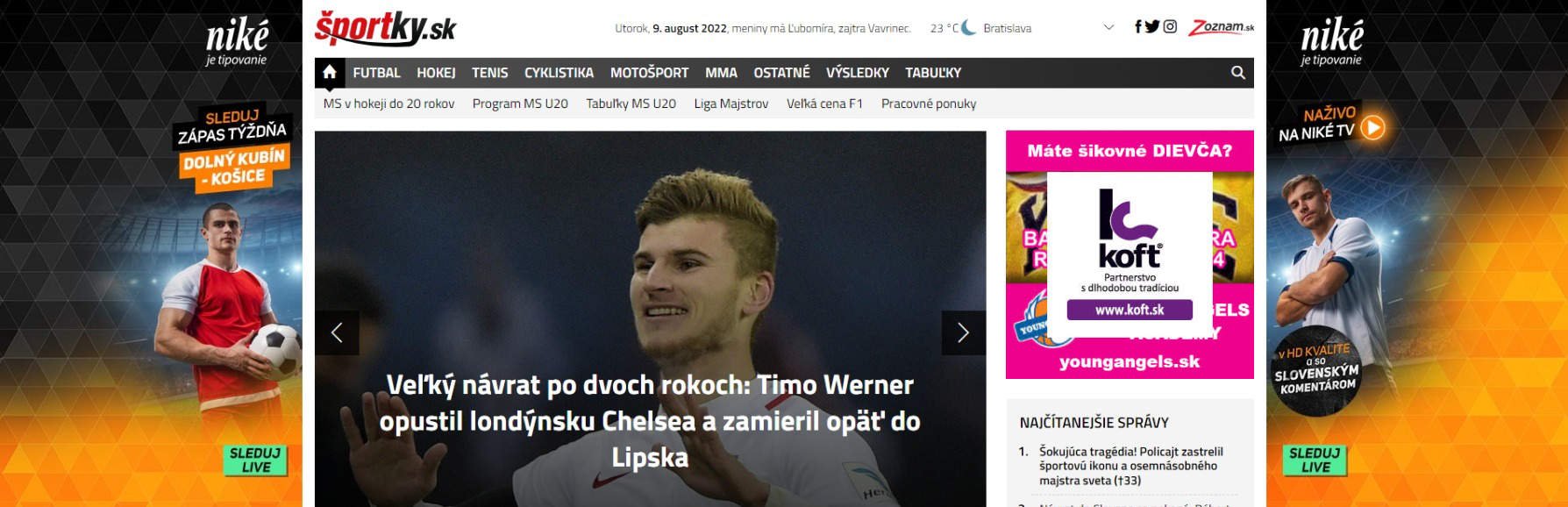Select the VÝSLEDKY menu item
The image size is (1568, 507).
[x=857, y=73]
